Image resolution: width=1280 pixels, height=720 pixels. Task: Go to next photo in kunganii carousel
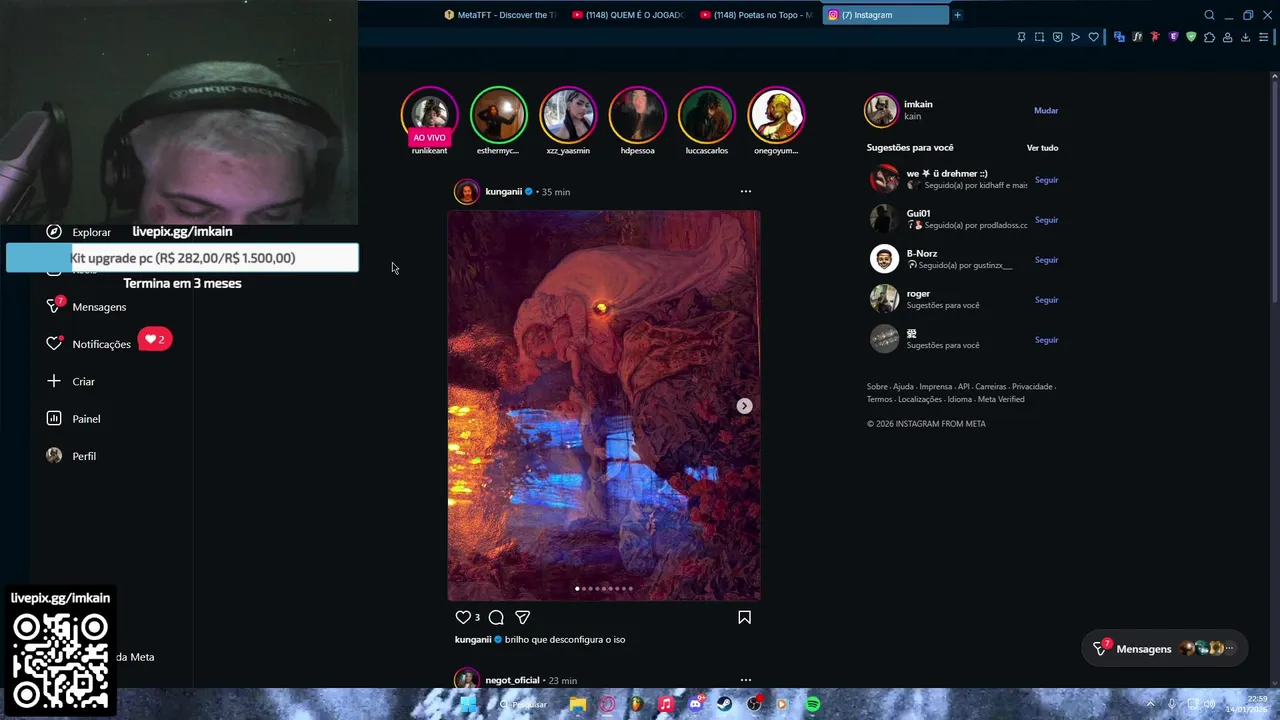[x=744, y=406]
